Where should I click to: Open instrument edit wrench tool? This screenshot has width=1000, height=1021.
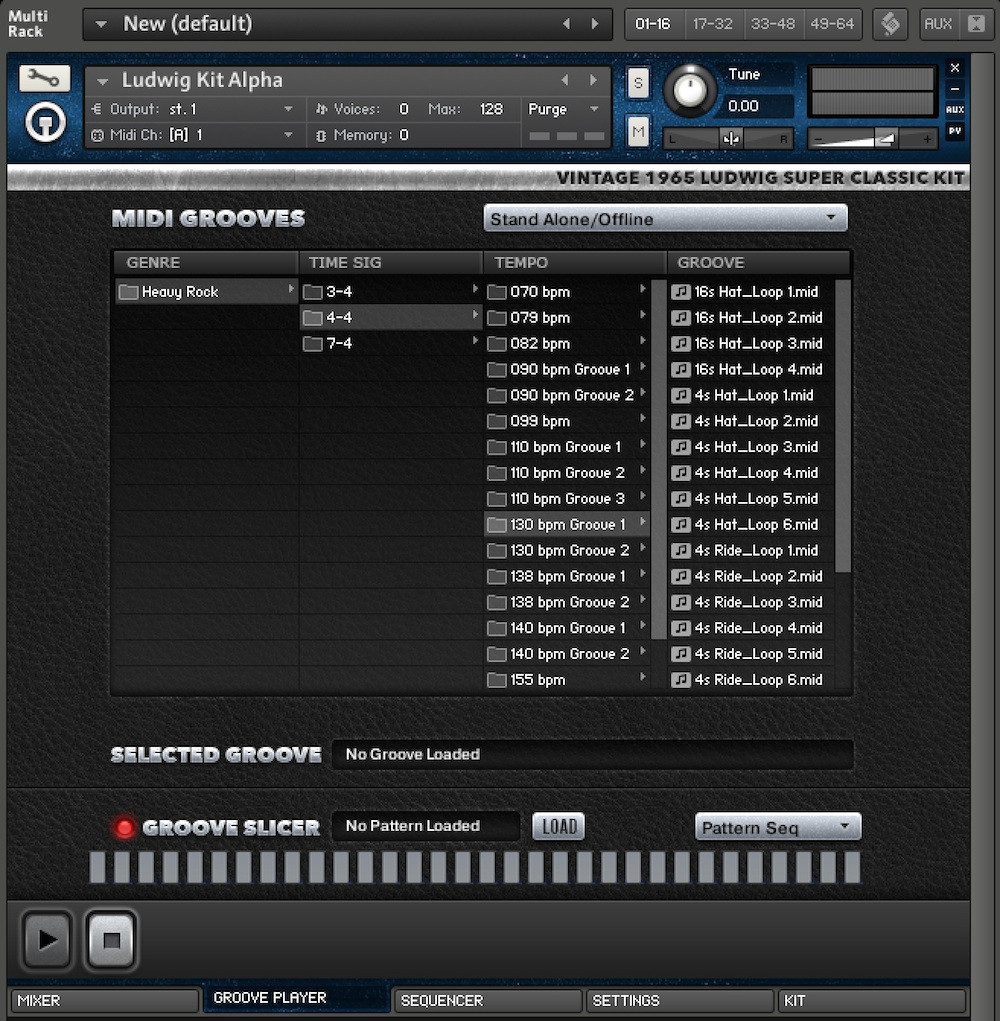pyautogui.click(x=44, y=79)
